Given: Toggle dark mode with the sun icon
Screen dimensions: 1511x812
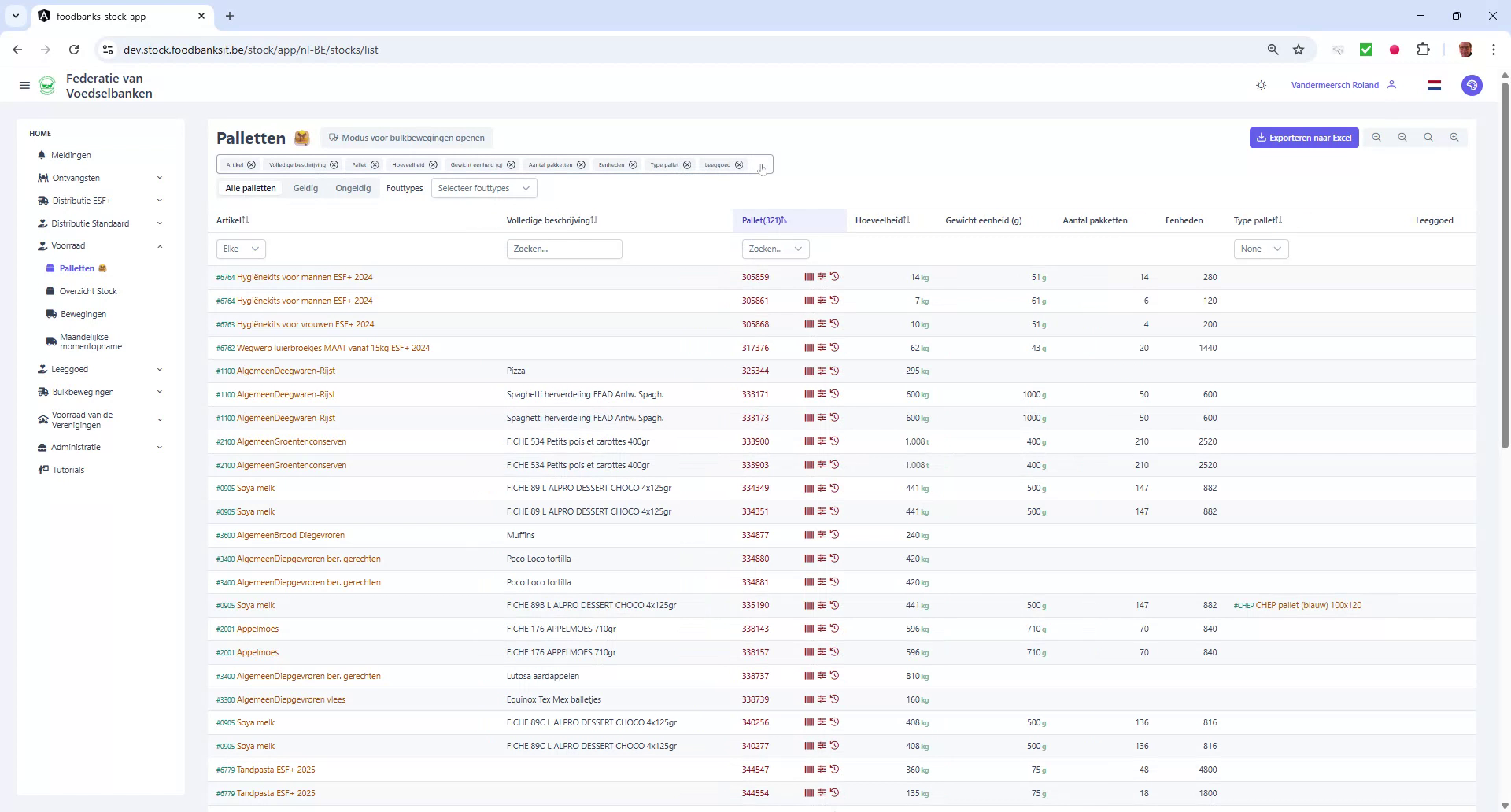Looking at the screenshot, I should [x=1262, y=85].
